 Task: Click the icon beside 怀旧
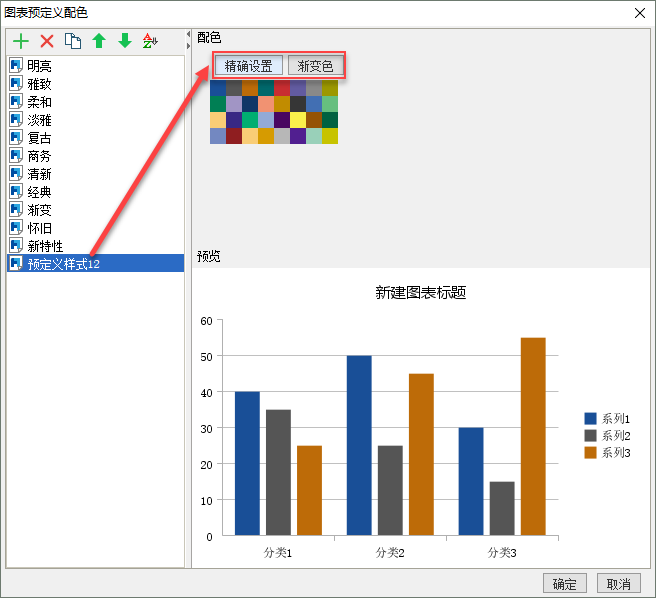tap(16, 228)
